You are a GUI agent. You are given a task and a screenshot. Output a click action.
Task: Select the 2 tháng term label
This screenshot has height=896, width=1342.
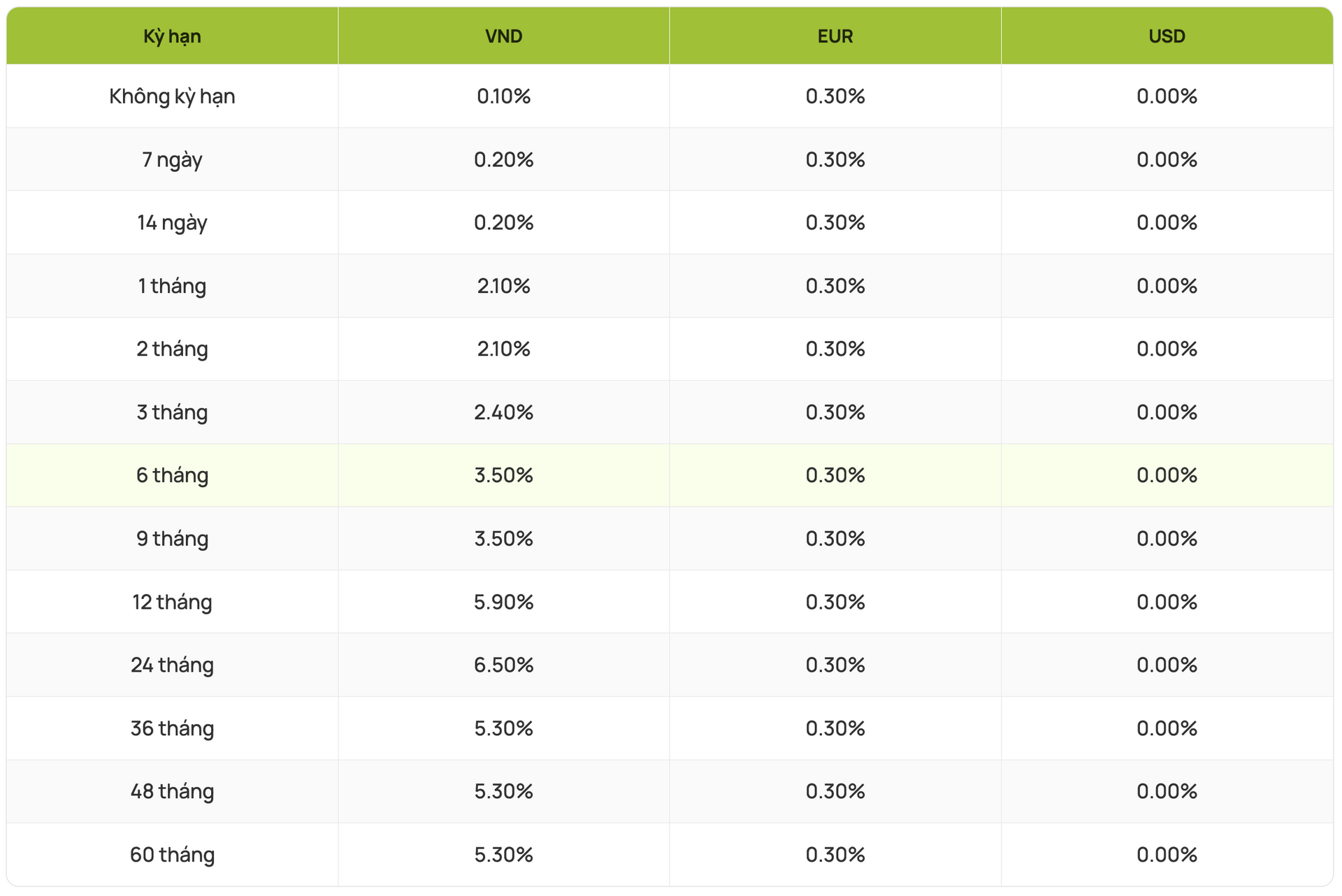tap(172, 349)
